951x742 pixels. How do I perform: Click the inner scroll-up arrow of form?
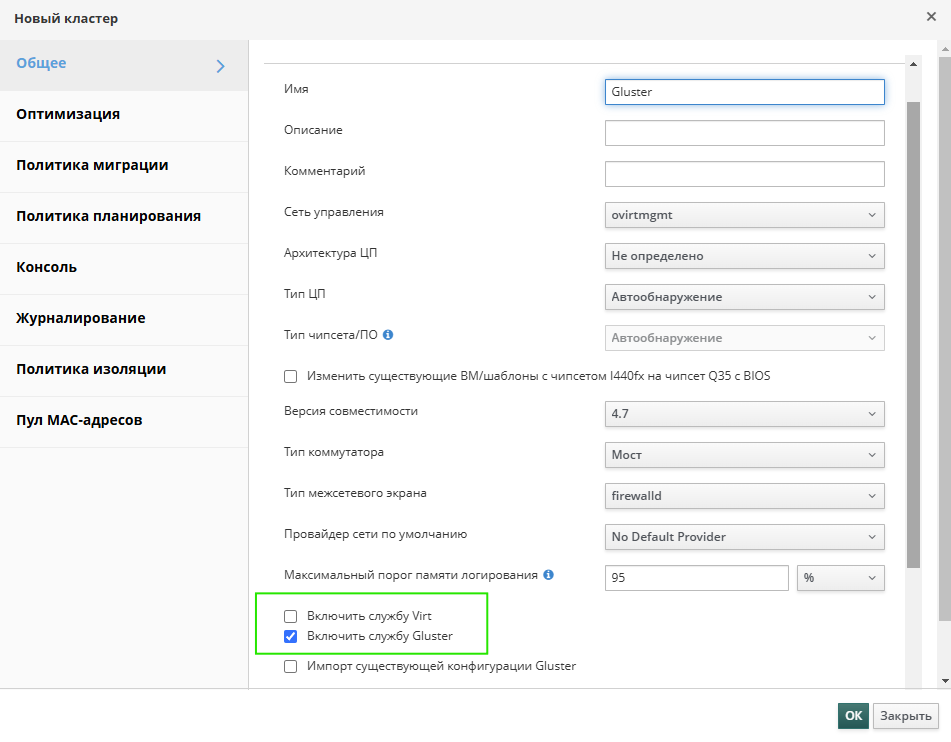pos(913,64)
